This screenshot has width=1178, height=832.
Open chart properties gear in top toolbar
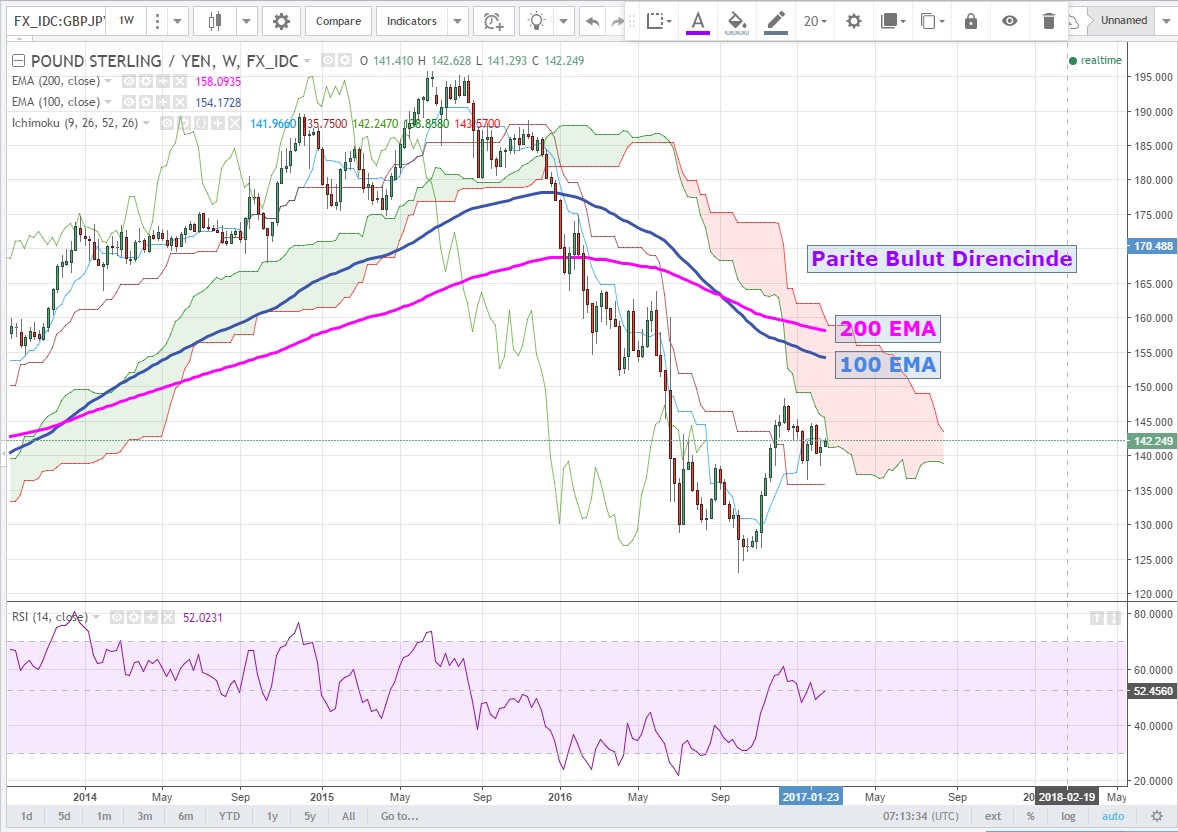281,21
